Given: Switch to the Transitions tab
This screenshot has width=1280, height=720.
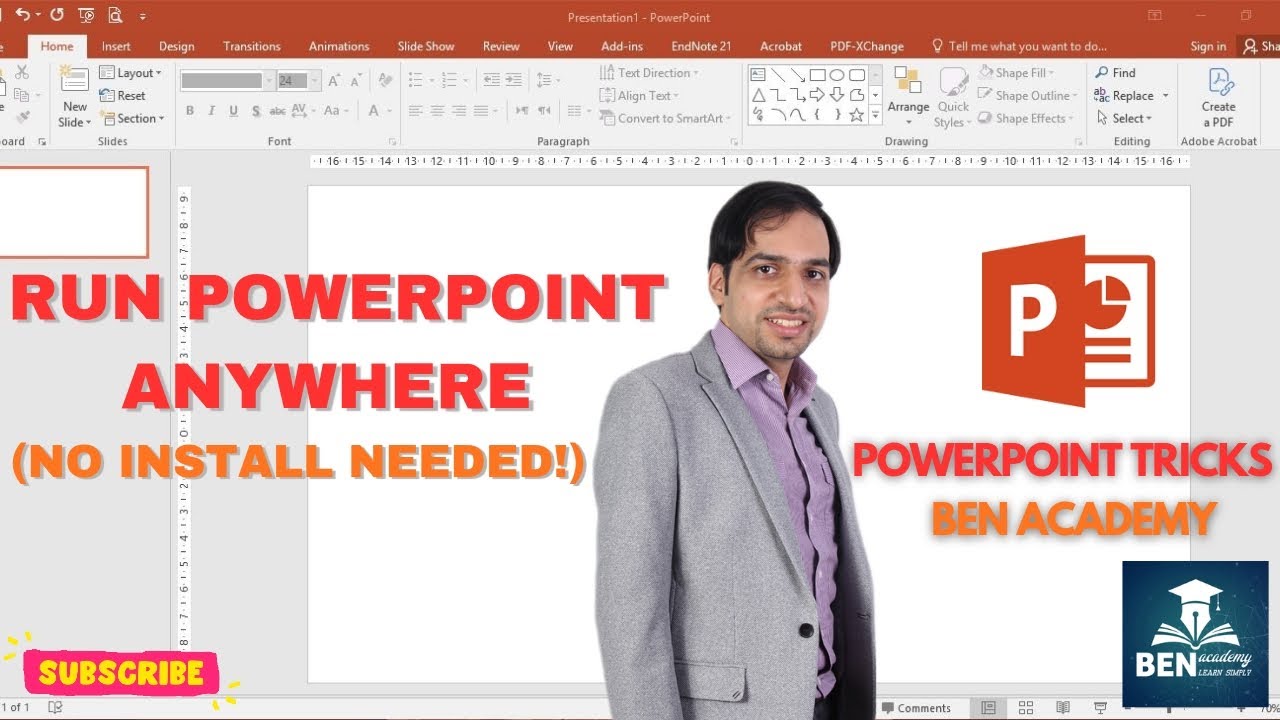Looking at the screenshot, I should point(252,46).
